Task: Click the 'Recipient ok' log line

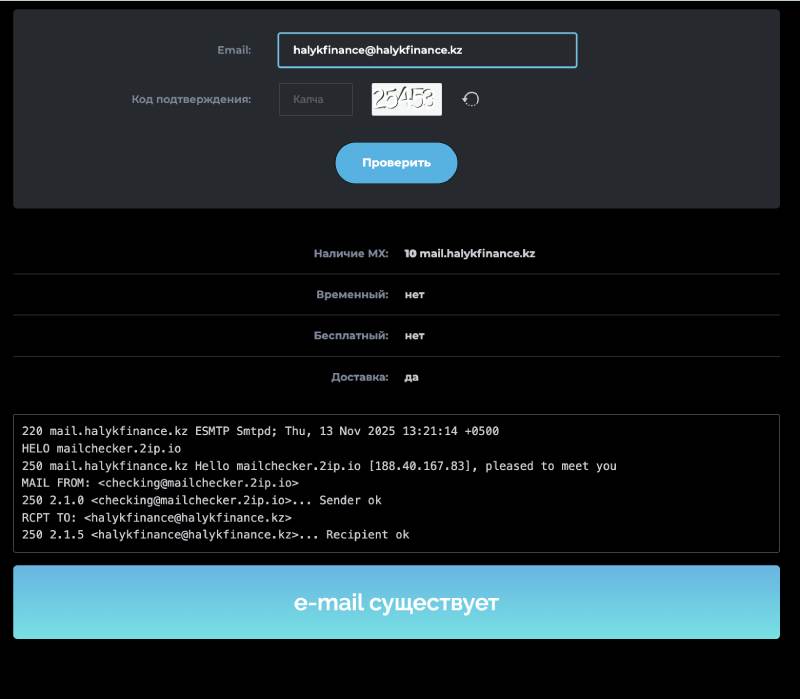Action: pyautogui.click(x=215, y=535)
